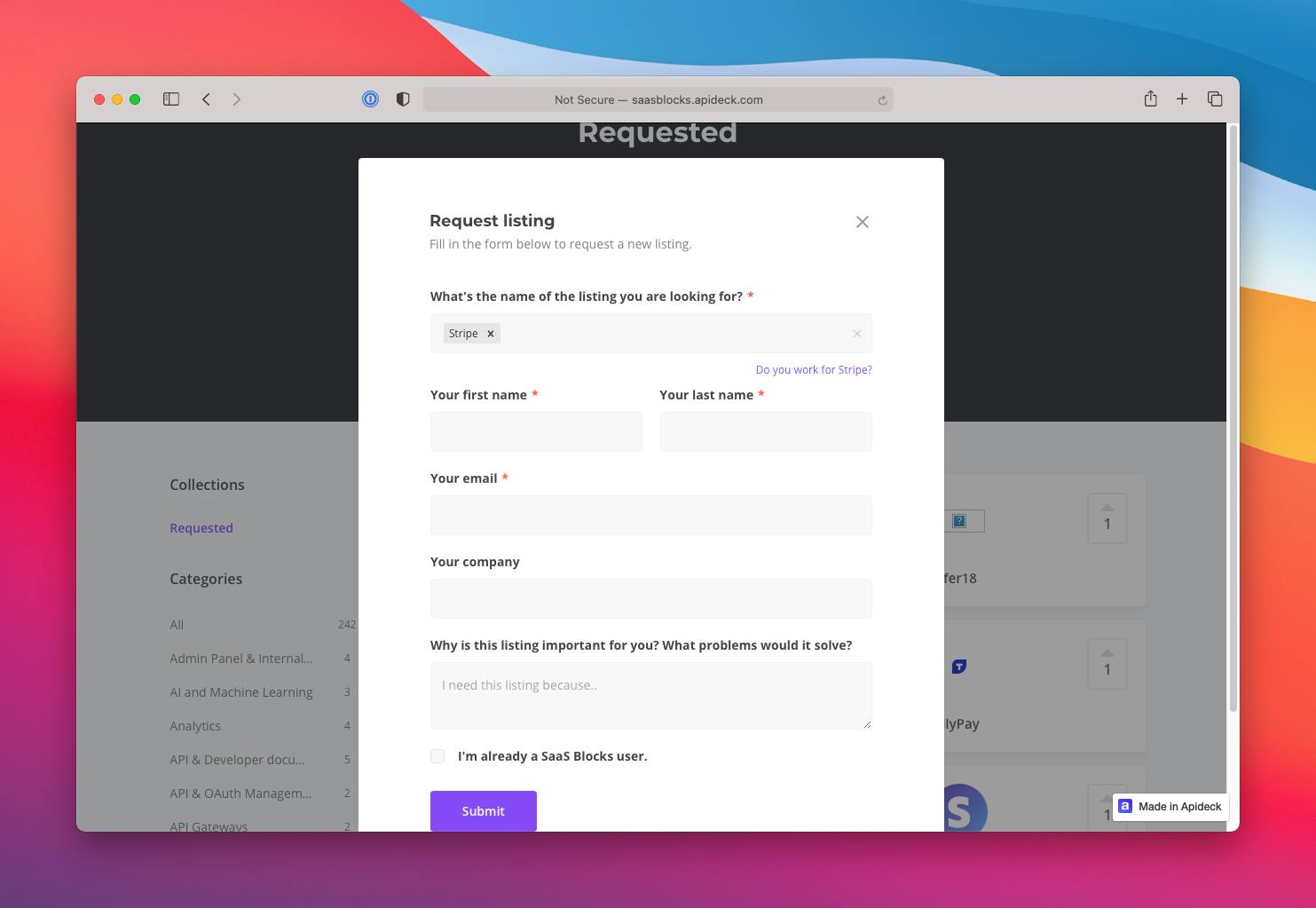This screenshot has height=908, width=1316.
Task: Submit the request listing form
Action: 484,811
